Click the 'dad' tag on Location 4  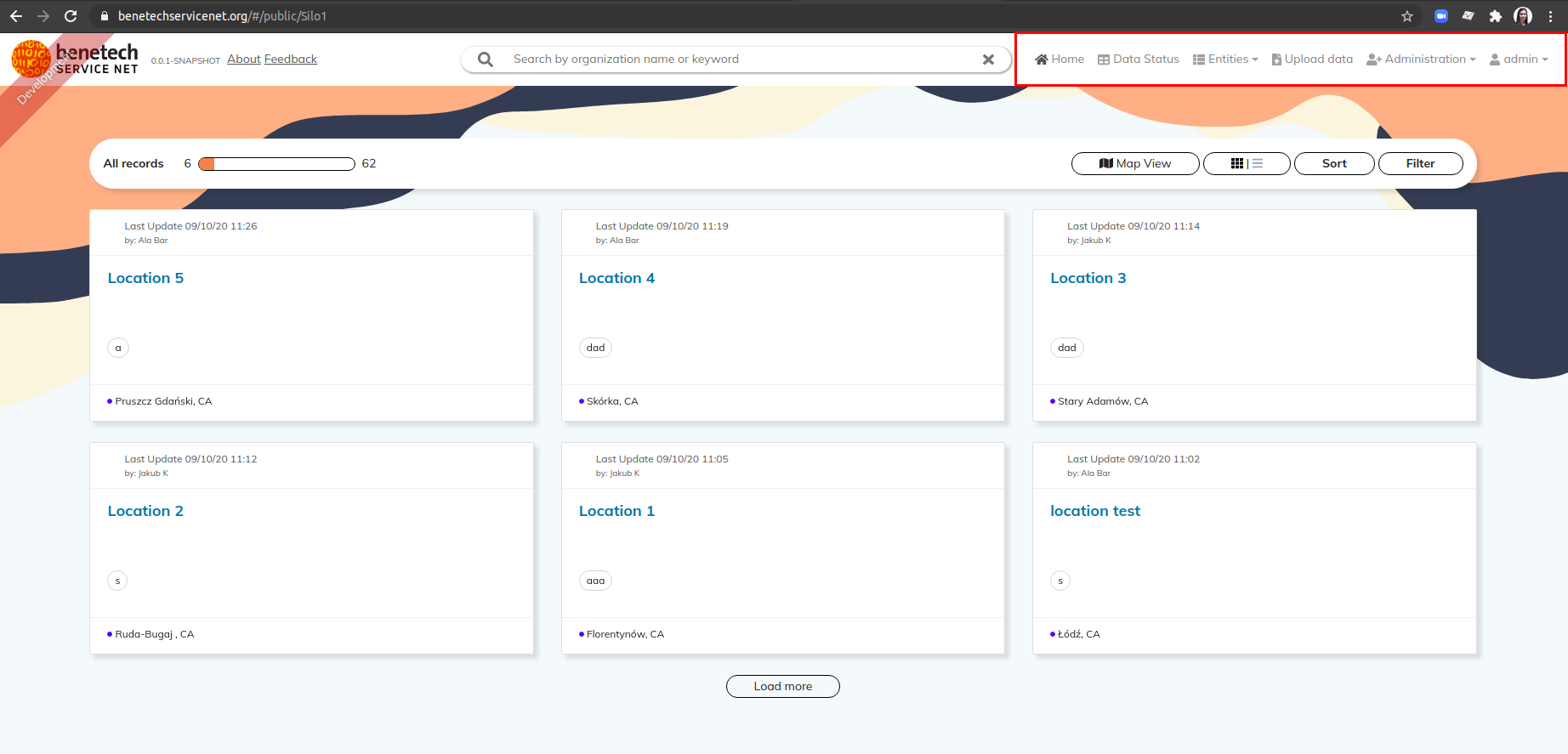click(595, 348)
